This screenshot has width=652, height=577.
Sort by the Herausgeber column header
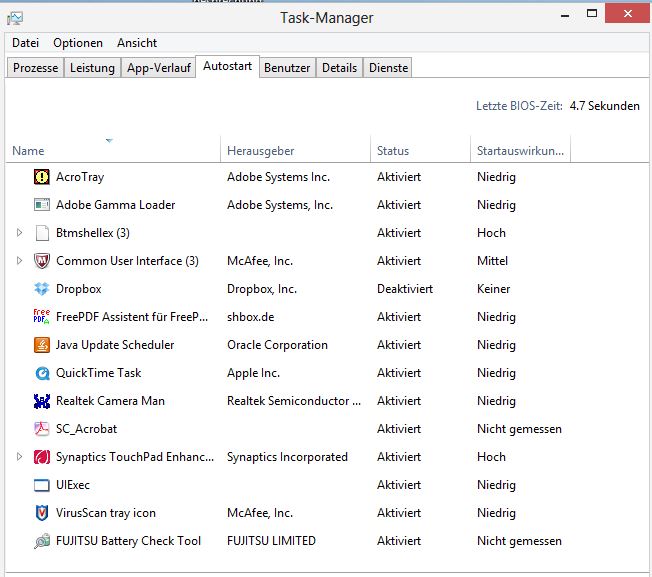pos(295,149)
